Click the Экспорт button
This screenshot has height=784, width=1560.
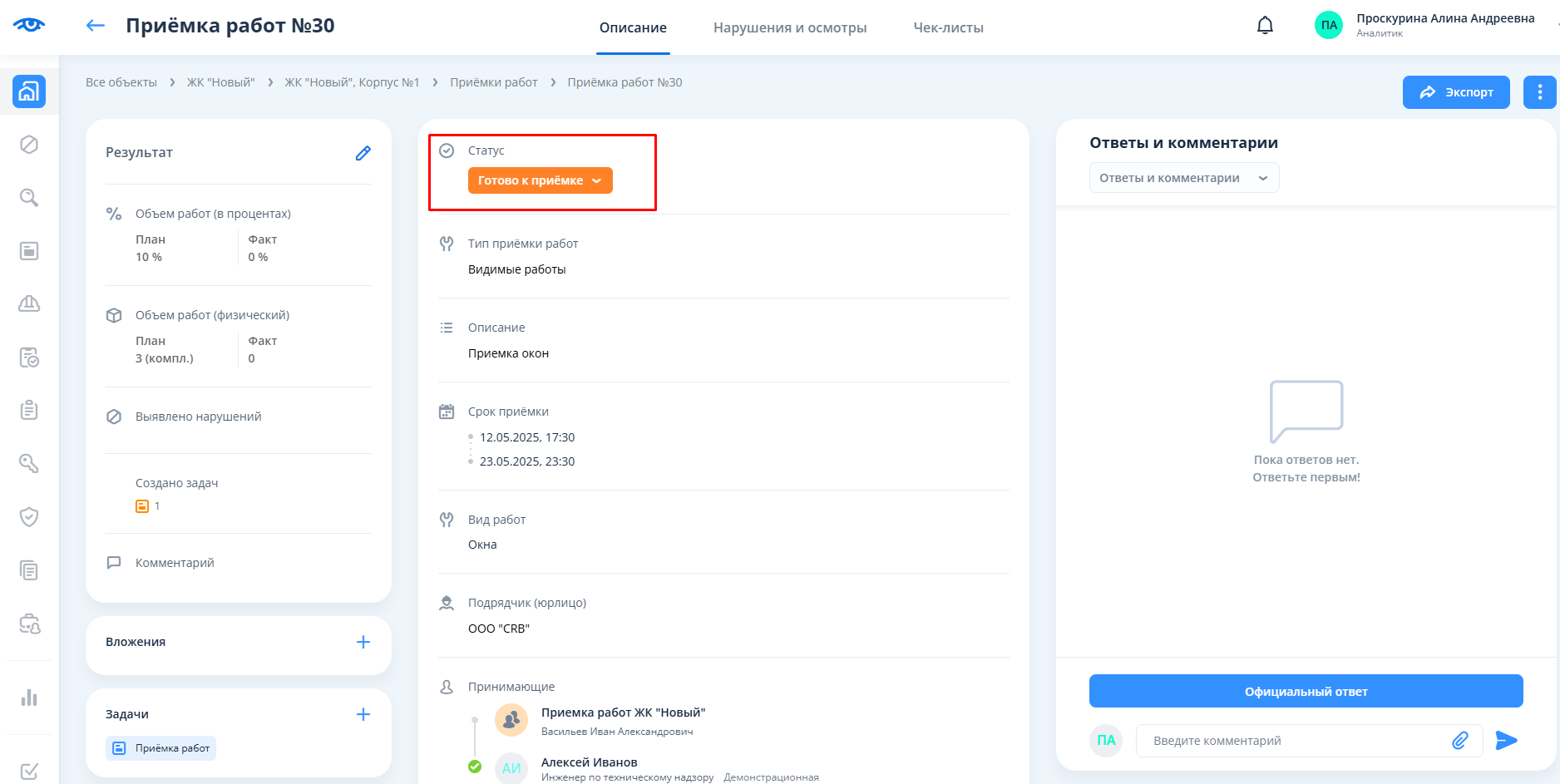[x=1455, y=92]
